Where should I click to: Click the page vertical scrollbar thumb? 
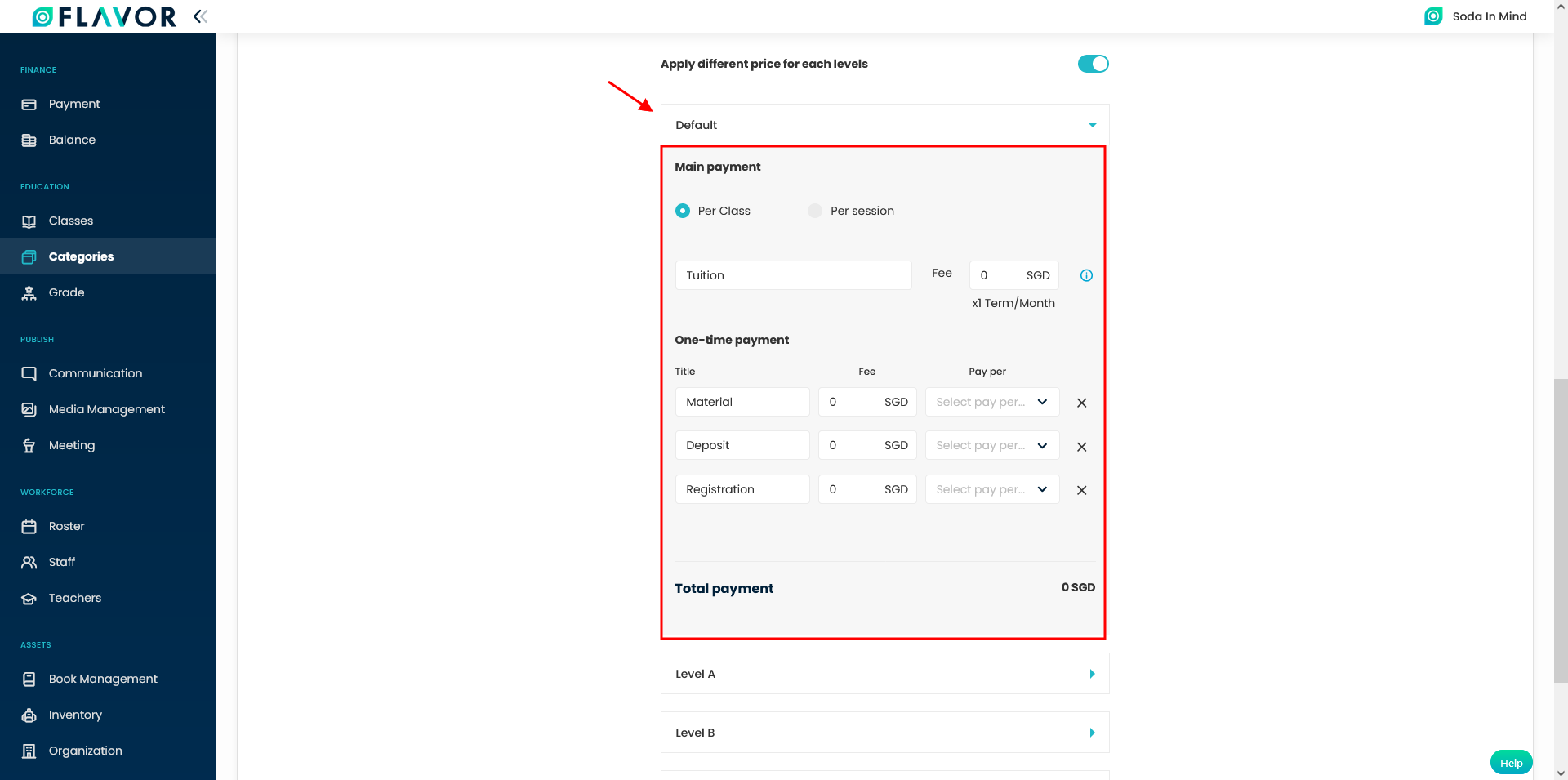1561,529
